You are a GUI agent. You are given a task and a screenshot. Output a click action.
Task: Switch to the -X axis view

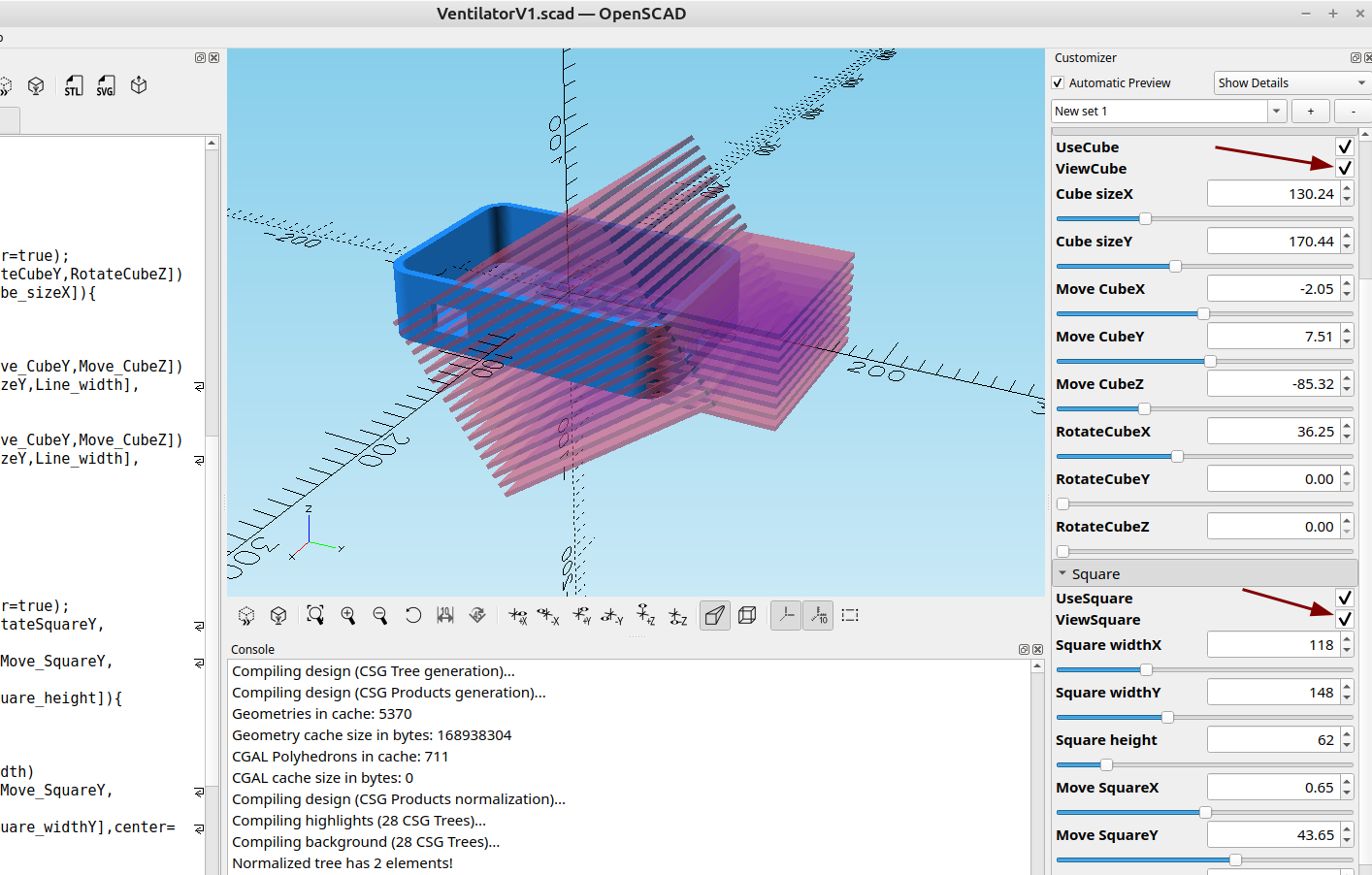point(548,615)
